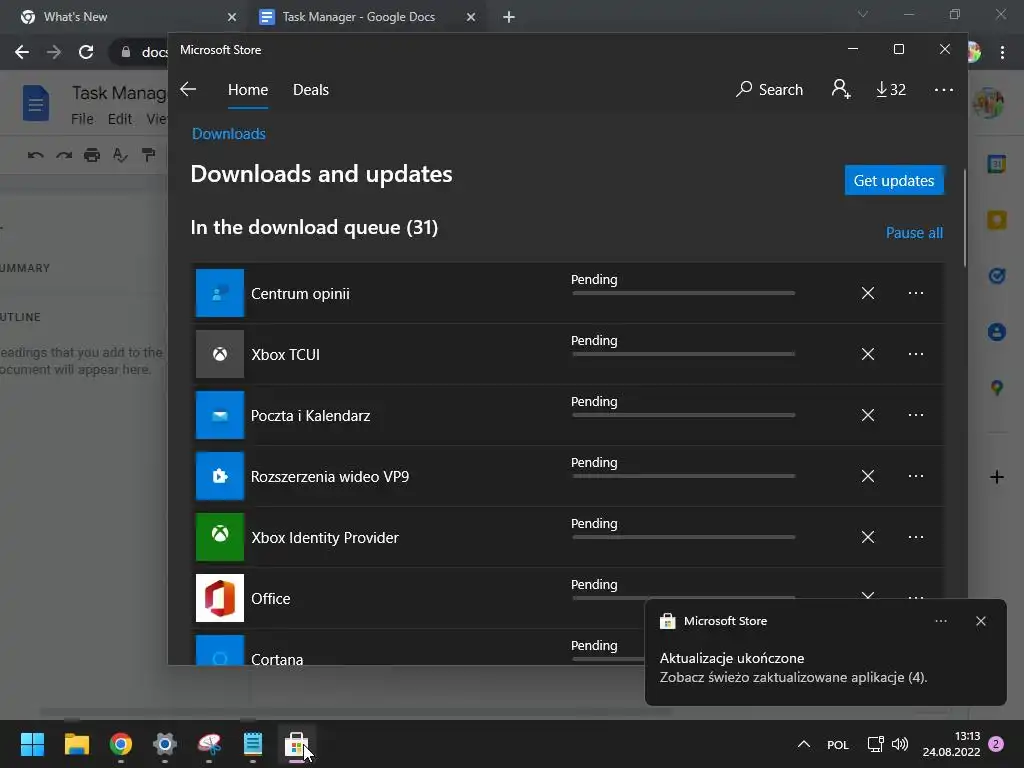Switch to the Deals tab

pyautogui.click(x=311, y=89)
